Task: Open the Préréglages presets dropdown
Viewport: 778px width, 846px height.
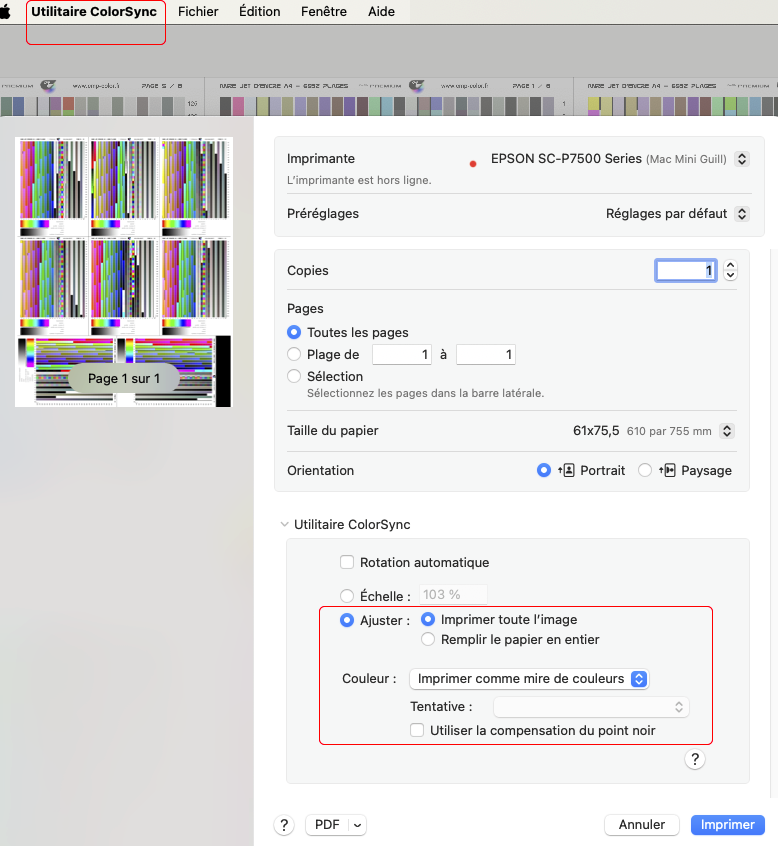Action: [741, 214]
